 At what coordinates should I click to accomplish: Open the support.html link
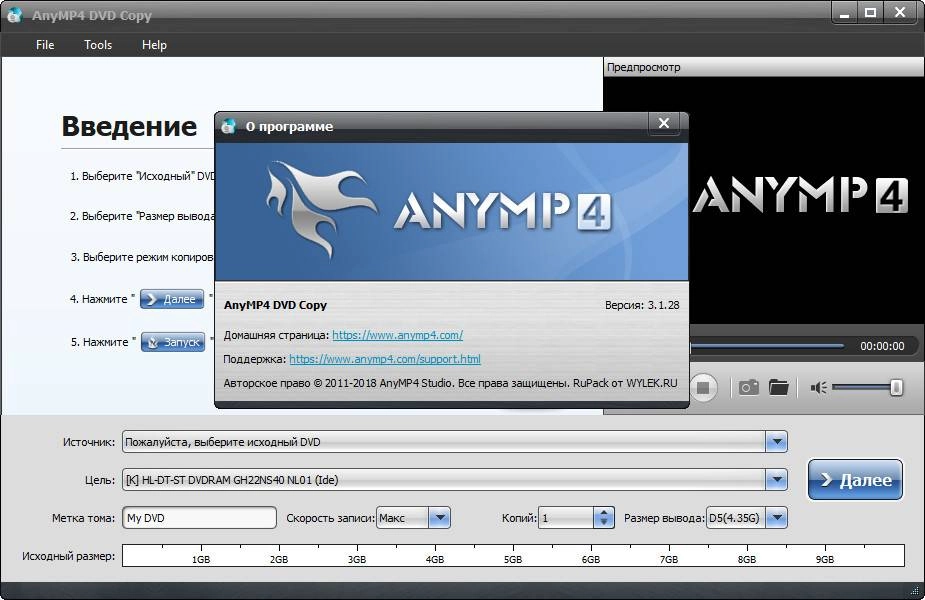[x=385, y=359]
